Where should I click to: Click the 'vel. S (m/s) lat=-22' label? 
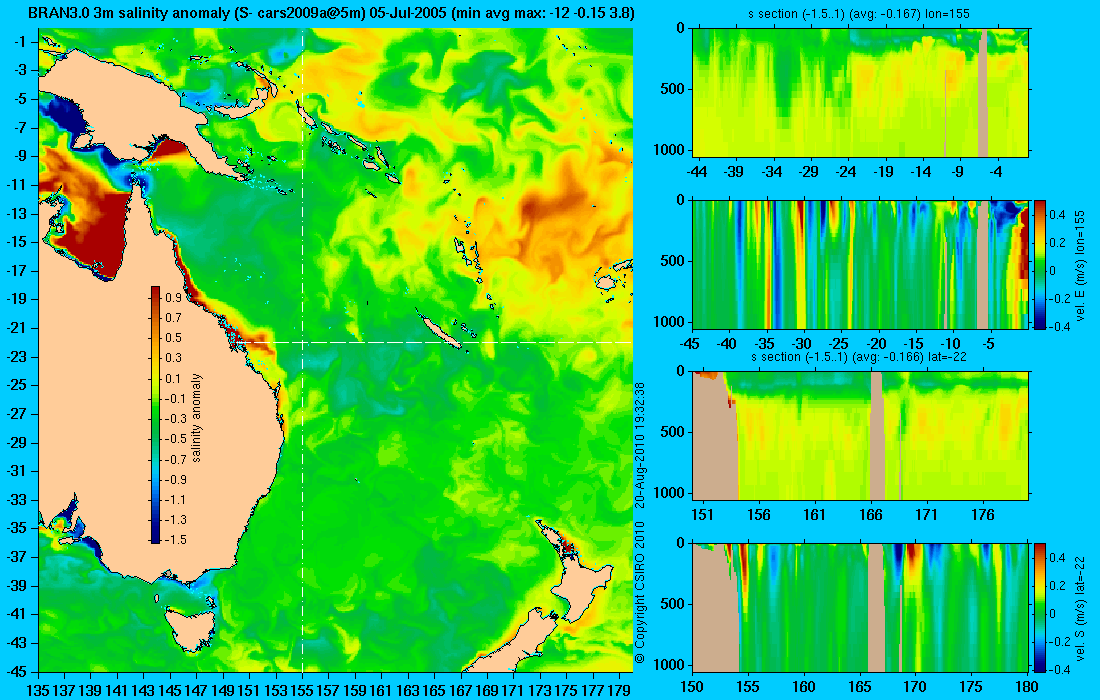click(x=1080, y=607)
